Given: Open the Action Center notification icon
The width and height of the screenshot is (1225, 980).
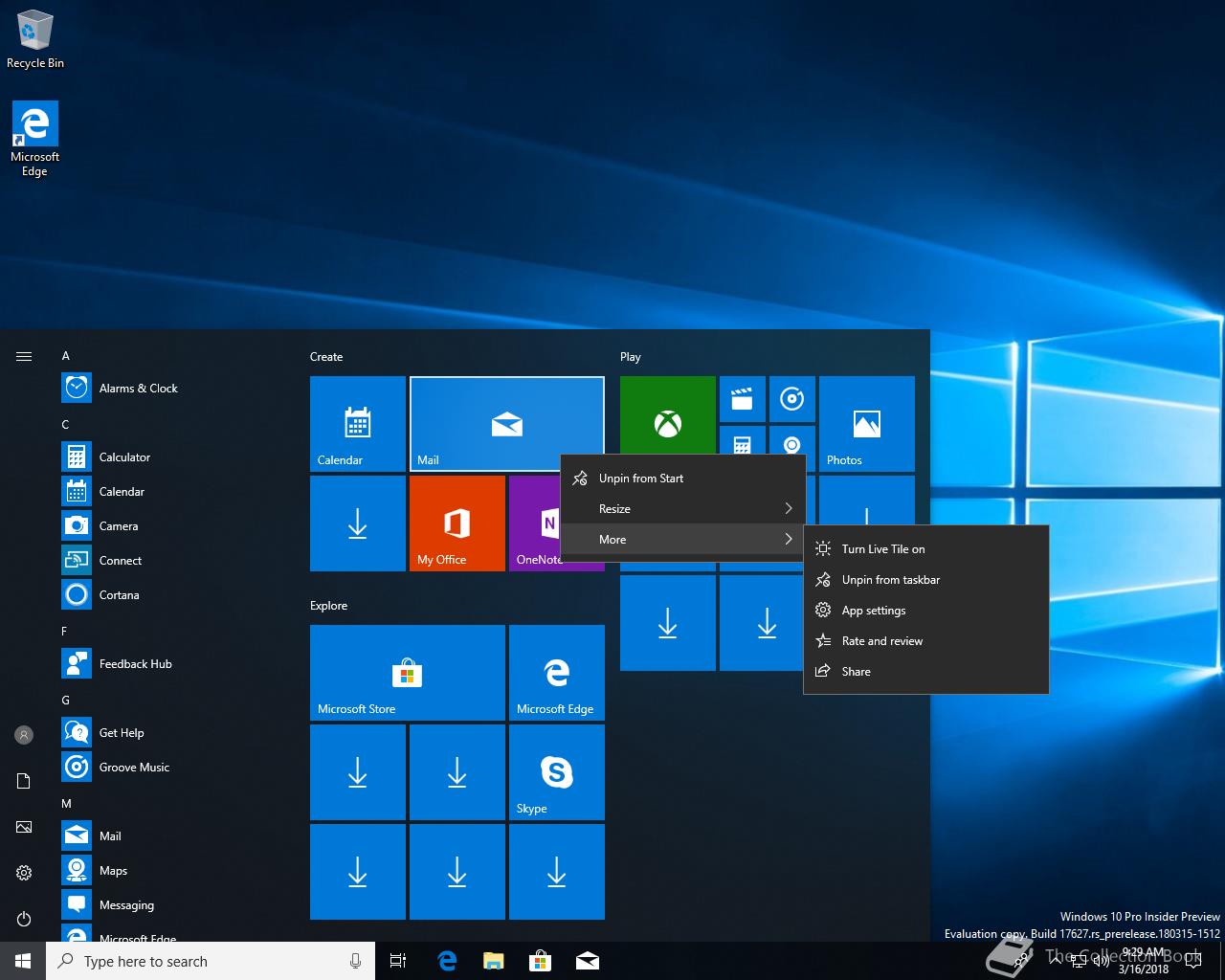Looking at the screenshot, I should (1192, 961).
